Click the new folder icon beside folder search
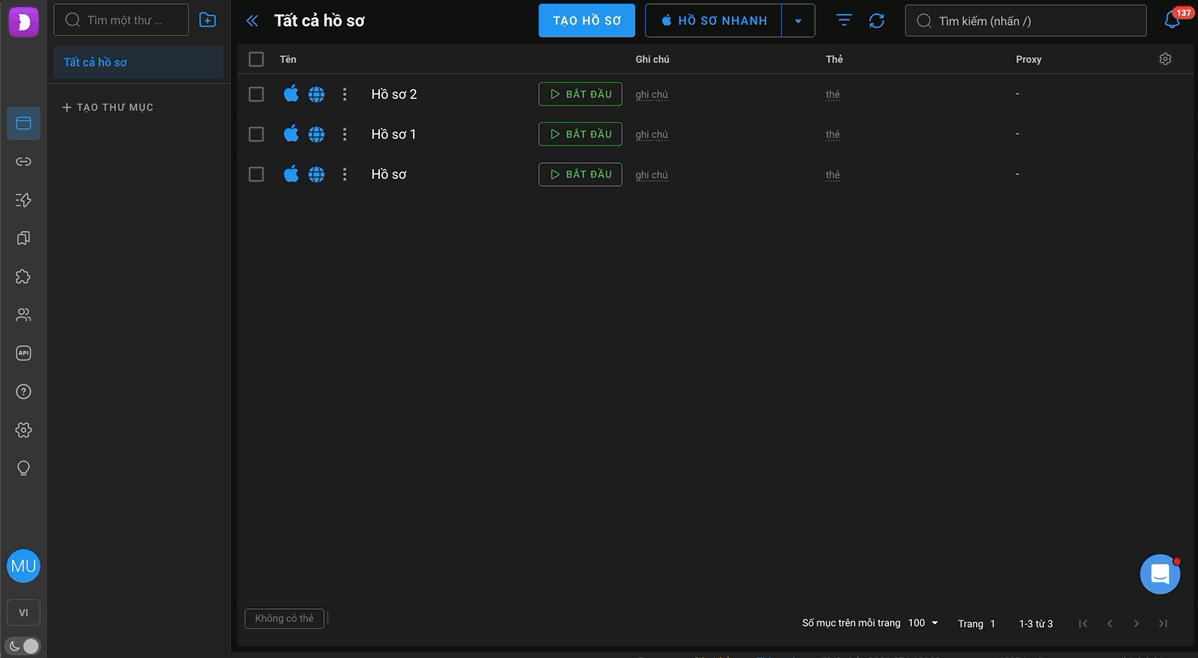1198x658 pixels. [208, 20]
